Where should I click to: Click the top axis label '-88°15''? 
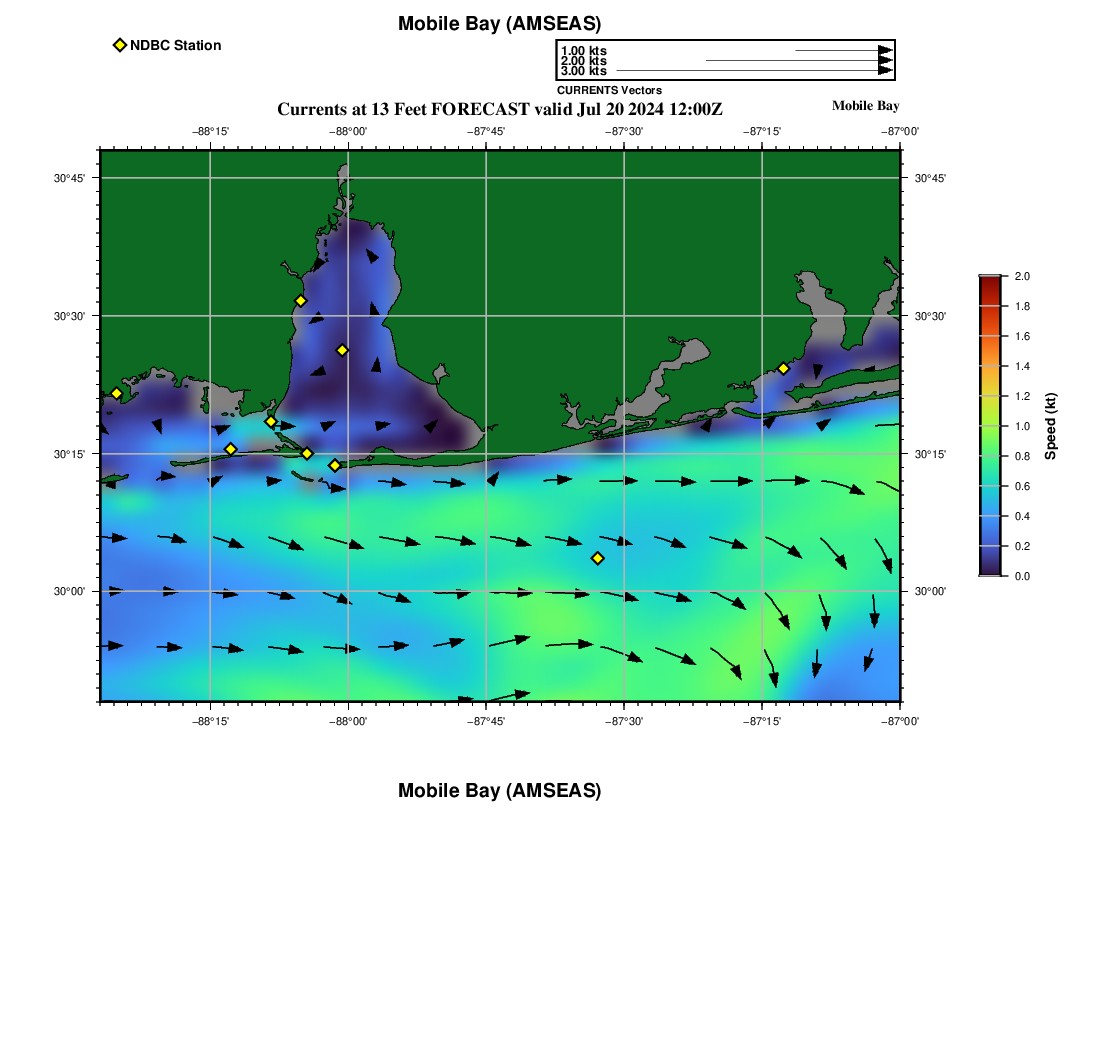coord(210,131)
